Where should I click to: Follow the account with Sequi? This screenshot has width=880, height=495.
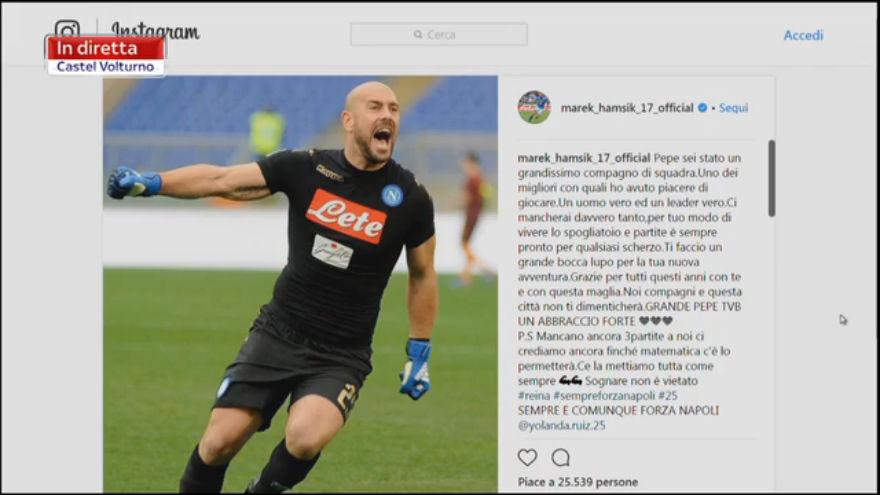pyautogui.click(x=734, y=108)
